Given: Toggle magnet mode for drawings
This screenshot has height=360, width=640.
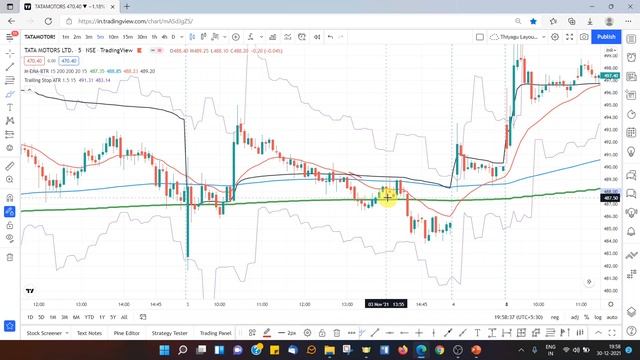Looking at the screenshot, I should click(10, 198).
